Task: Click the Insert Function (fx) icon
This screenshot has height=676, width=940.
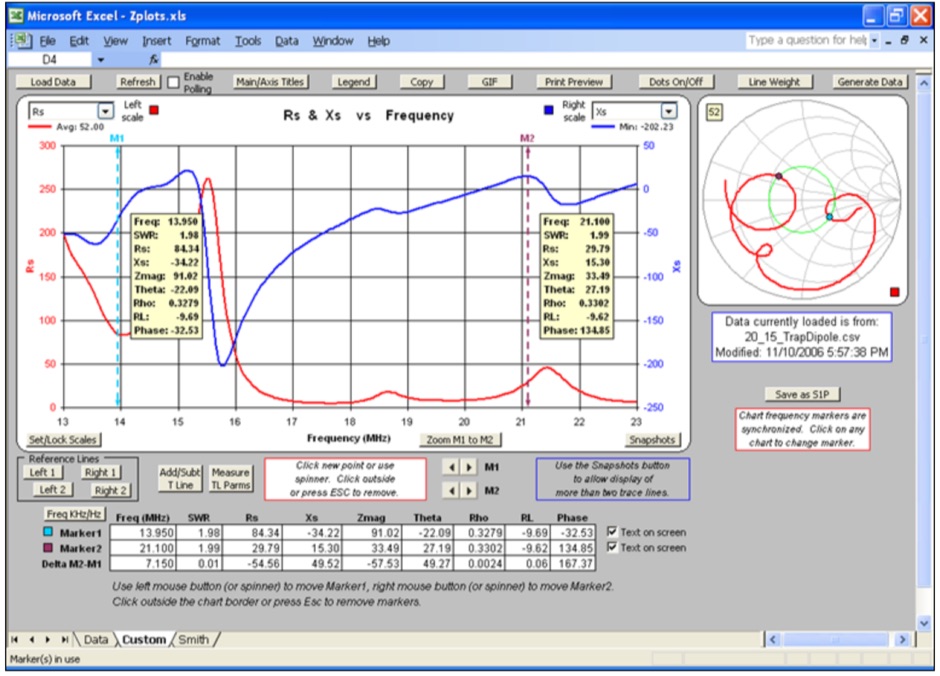Action: tap(155, 59)
